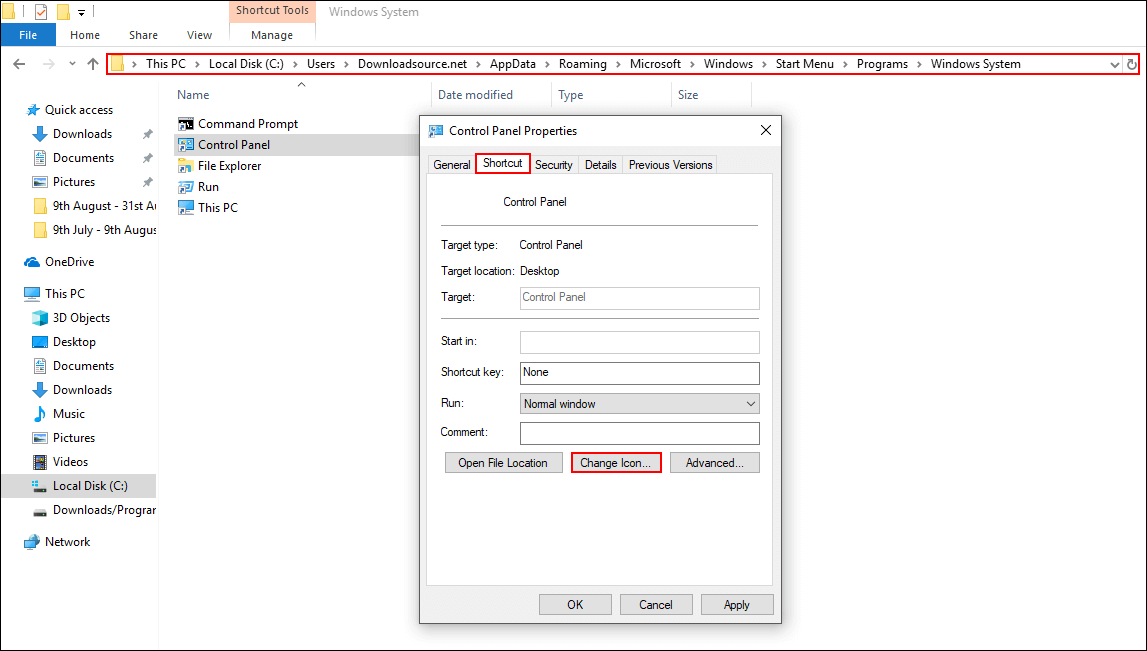Go up one folder level
The image size is (1147, 651).
pyautogui.click(x=93, y=64)
